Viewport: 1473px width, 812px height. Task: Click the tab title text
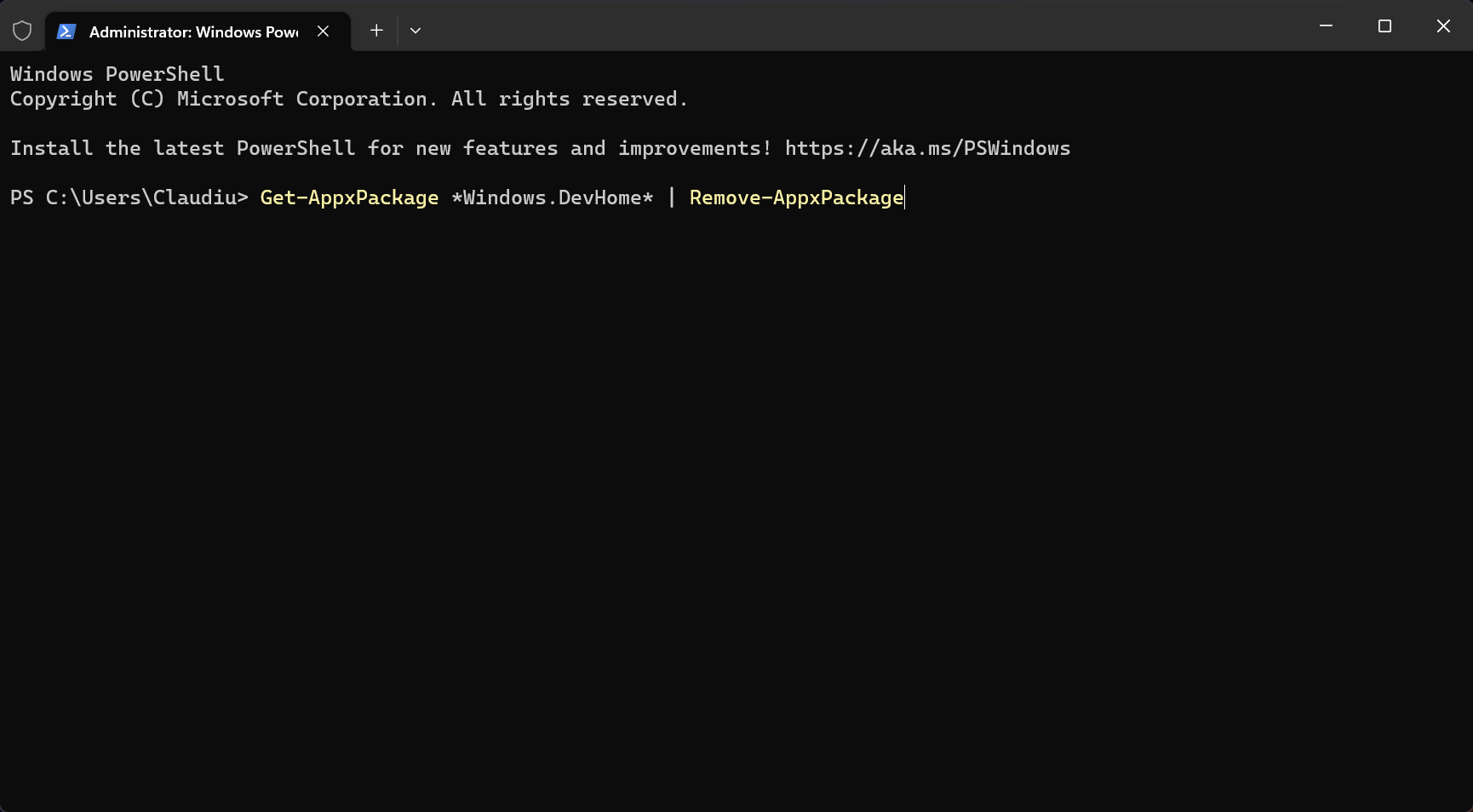pos(192,32)
